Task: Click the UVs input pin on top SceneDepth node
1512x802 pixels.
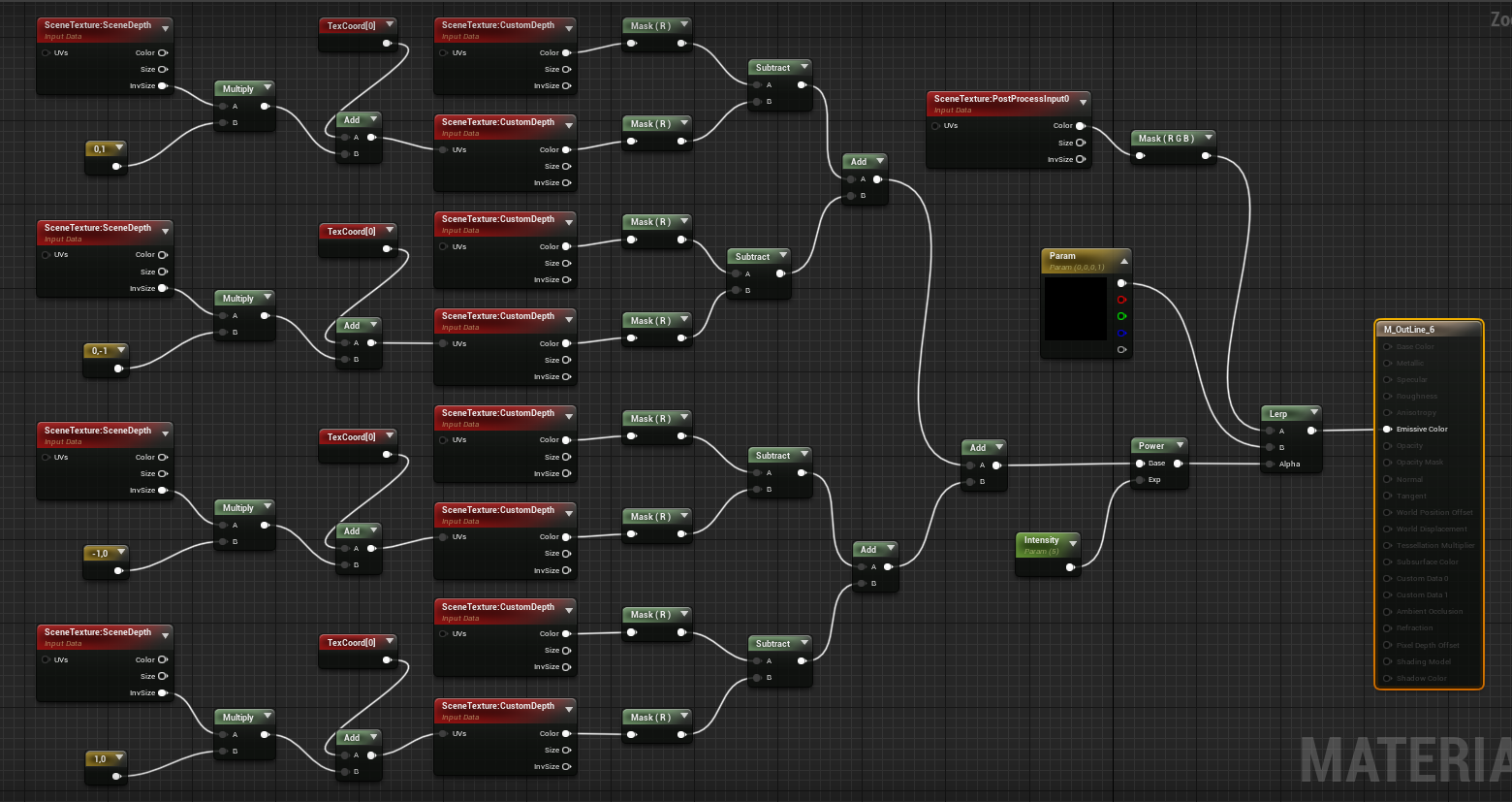Action: pyautogui.click(x=46, y=52)
